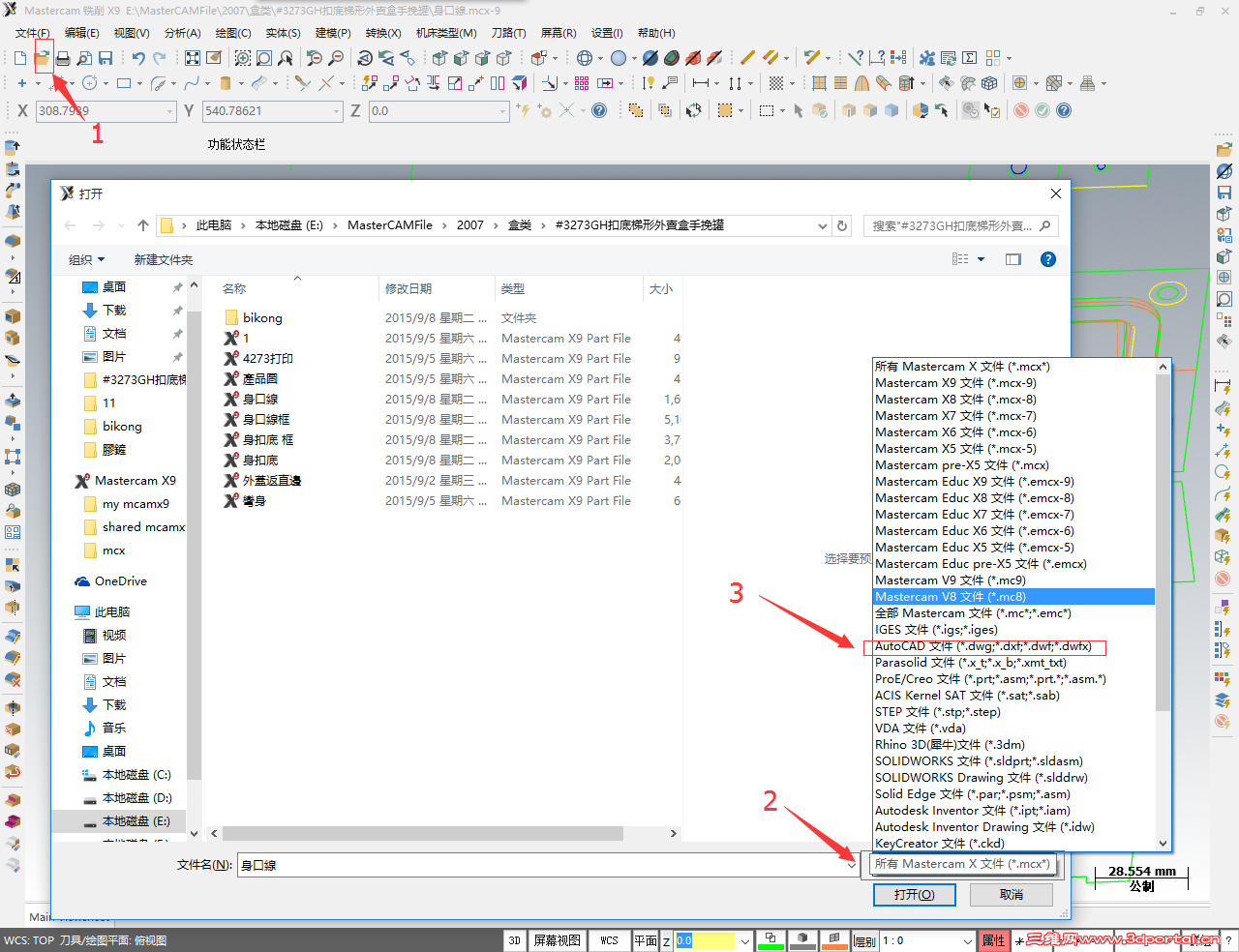
Task: Click the Print preview icon
Action: pyautogui.click(x=84, y=58)
